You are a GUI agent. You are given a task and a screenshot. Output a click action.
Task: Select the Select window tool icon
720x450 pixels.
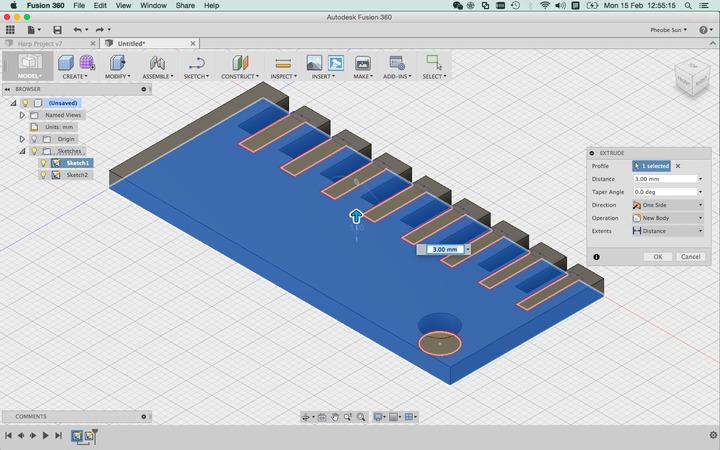pos(434,62)
